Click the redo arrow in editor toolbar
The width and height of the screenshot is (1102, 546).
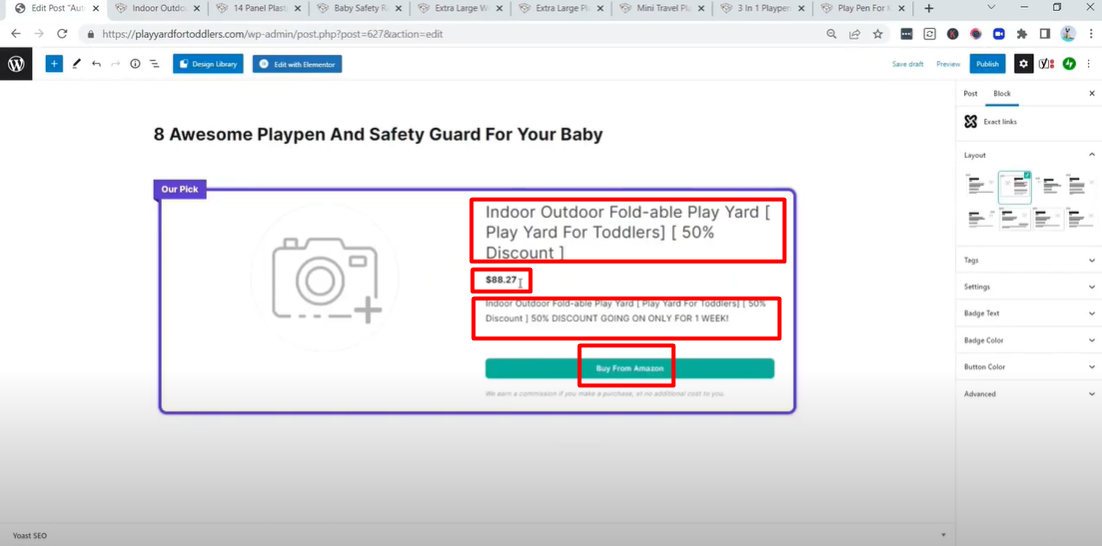click(x=115, y=64)
